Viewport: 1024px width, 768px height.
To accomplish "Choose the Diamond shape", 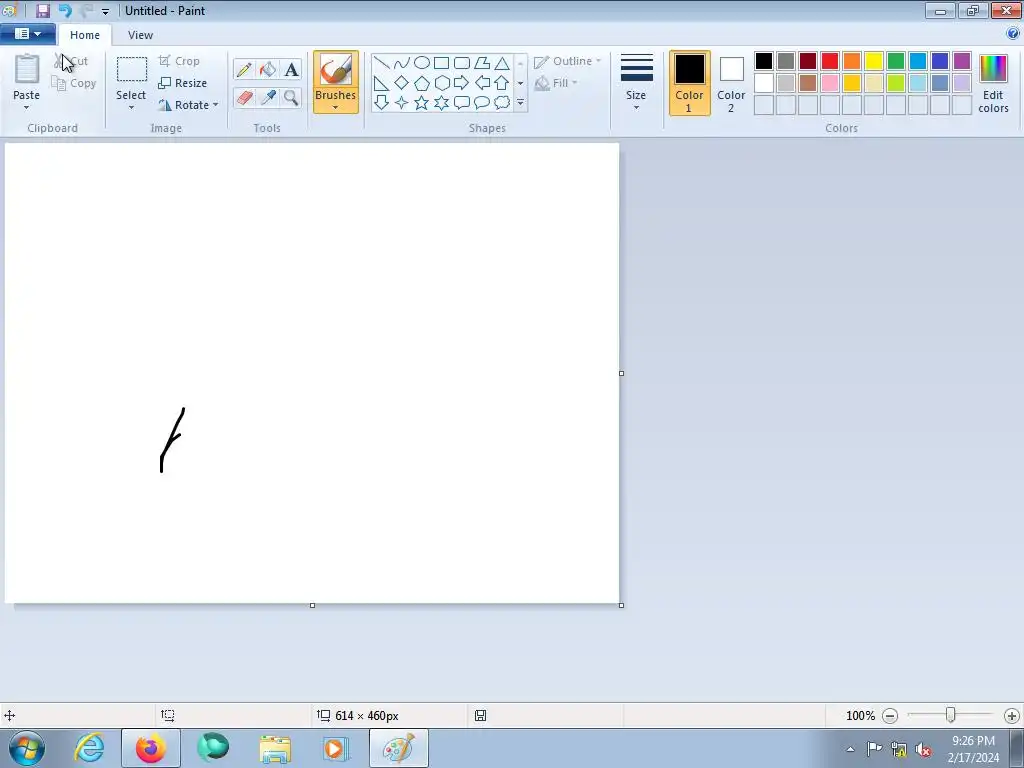I will (402, 83).
